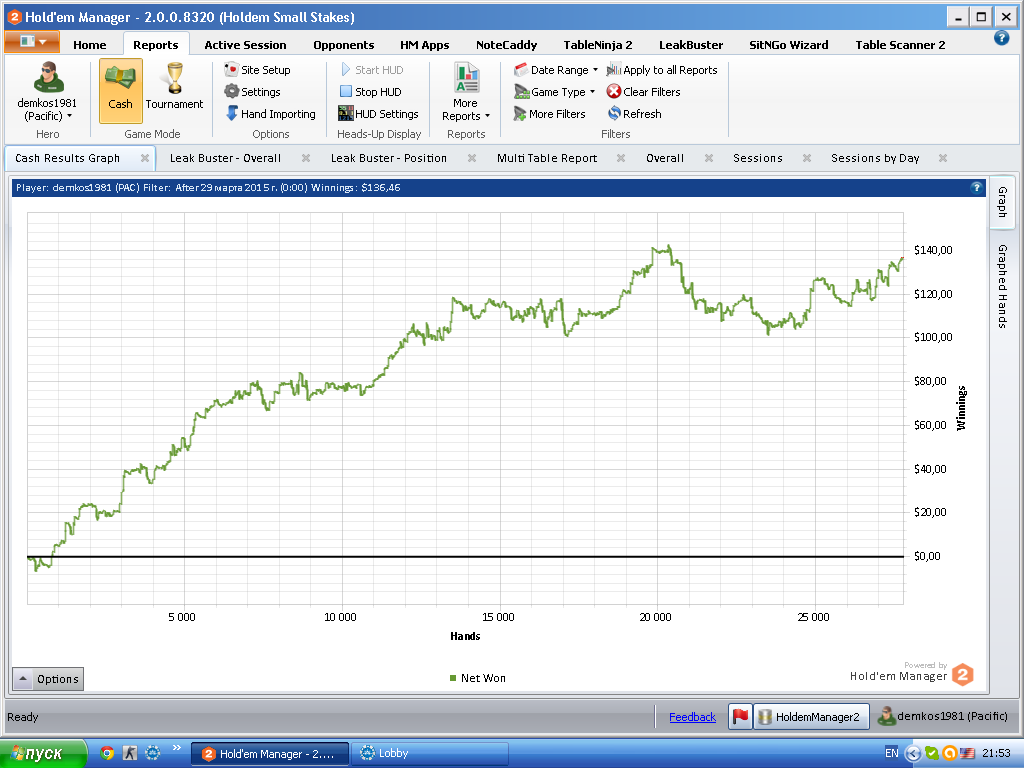Launch Chrome from quick launch
The image size is (1024, 768).
pyautogui.click(x=107, y=753)
